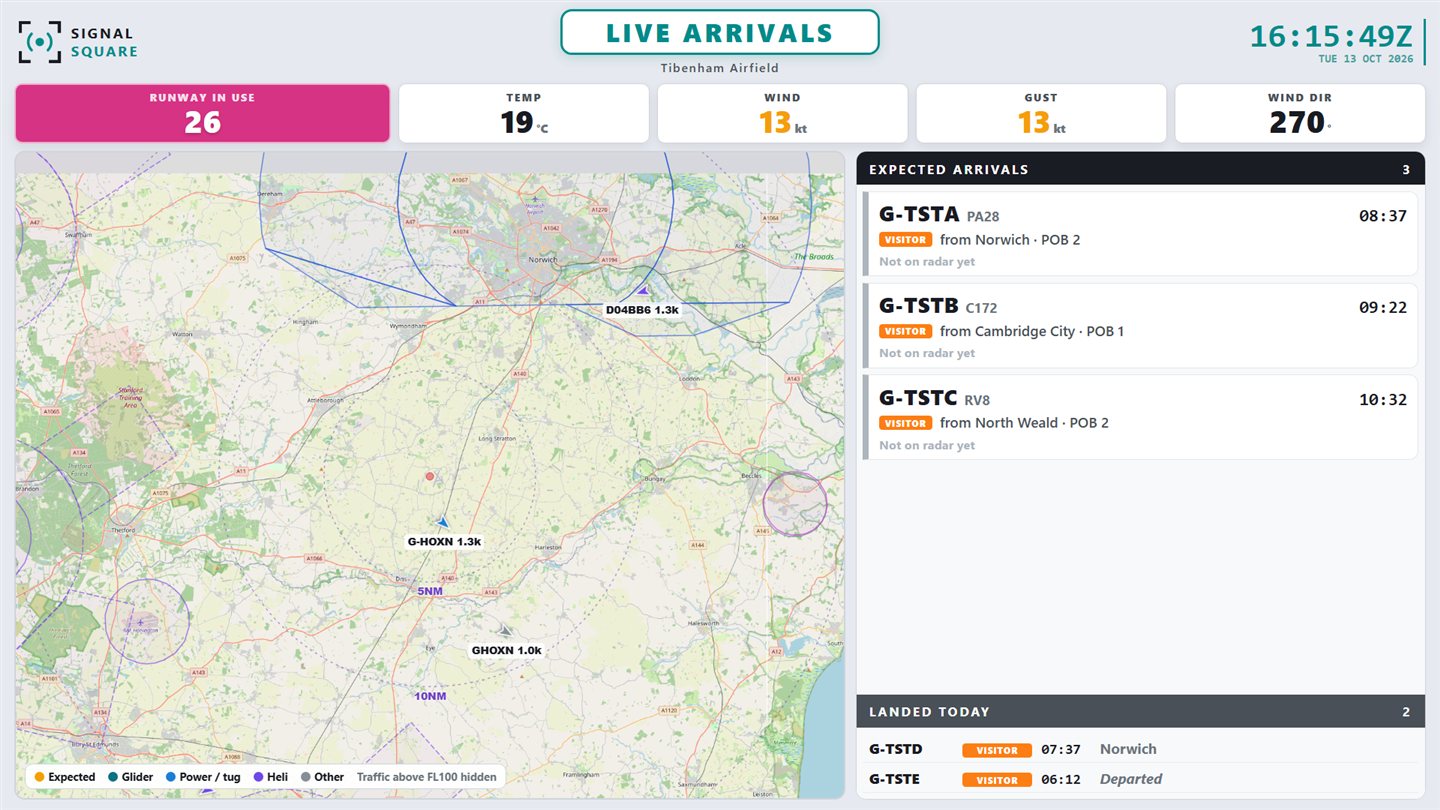This screenshot has width=1440, height=810.
Task: Click the red airfield dot on map
Action: [430, 476]
